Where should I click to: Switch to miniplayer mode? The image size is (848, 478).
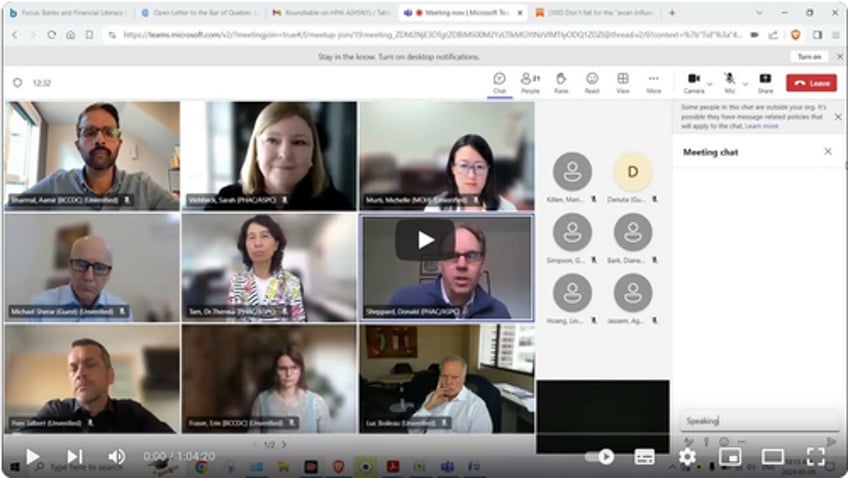(x=730, y=457)
